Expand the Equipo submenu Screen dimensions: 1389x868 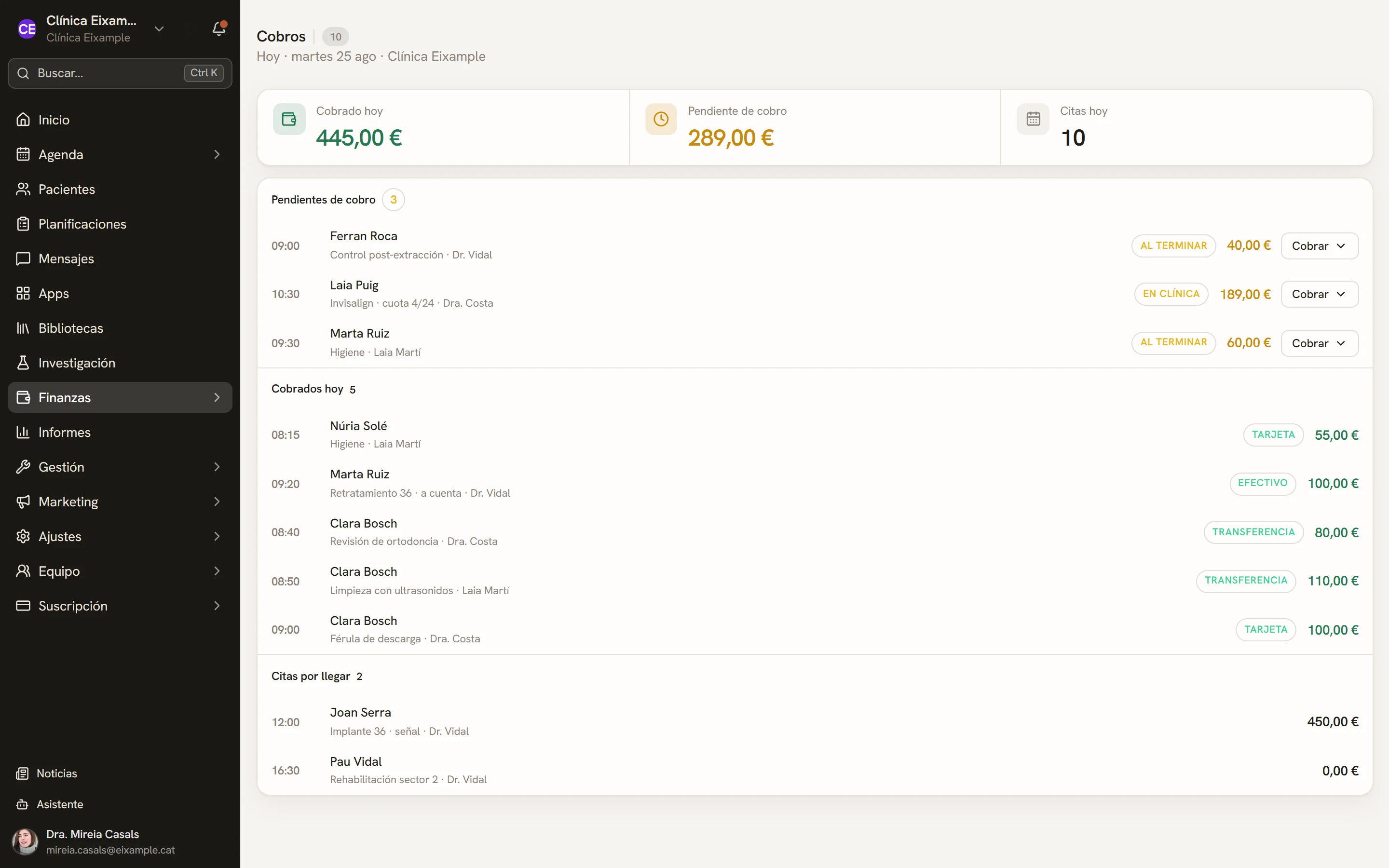click(x=217, y=571)
